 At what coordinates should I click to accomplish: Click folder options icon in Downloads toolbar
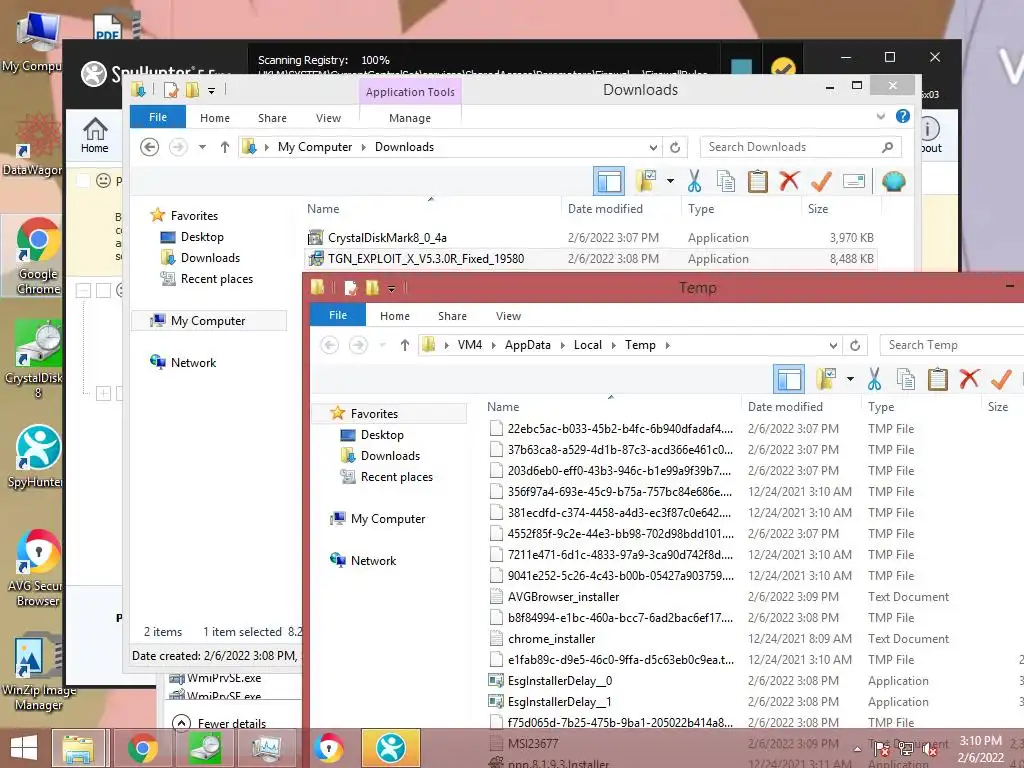tap(645, 181)
